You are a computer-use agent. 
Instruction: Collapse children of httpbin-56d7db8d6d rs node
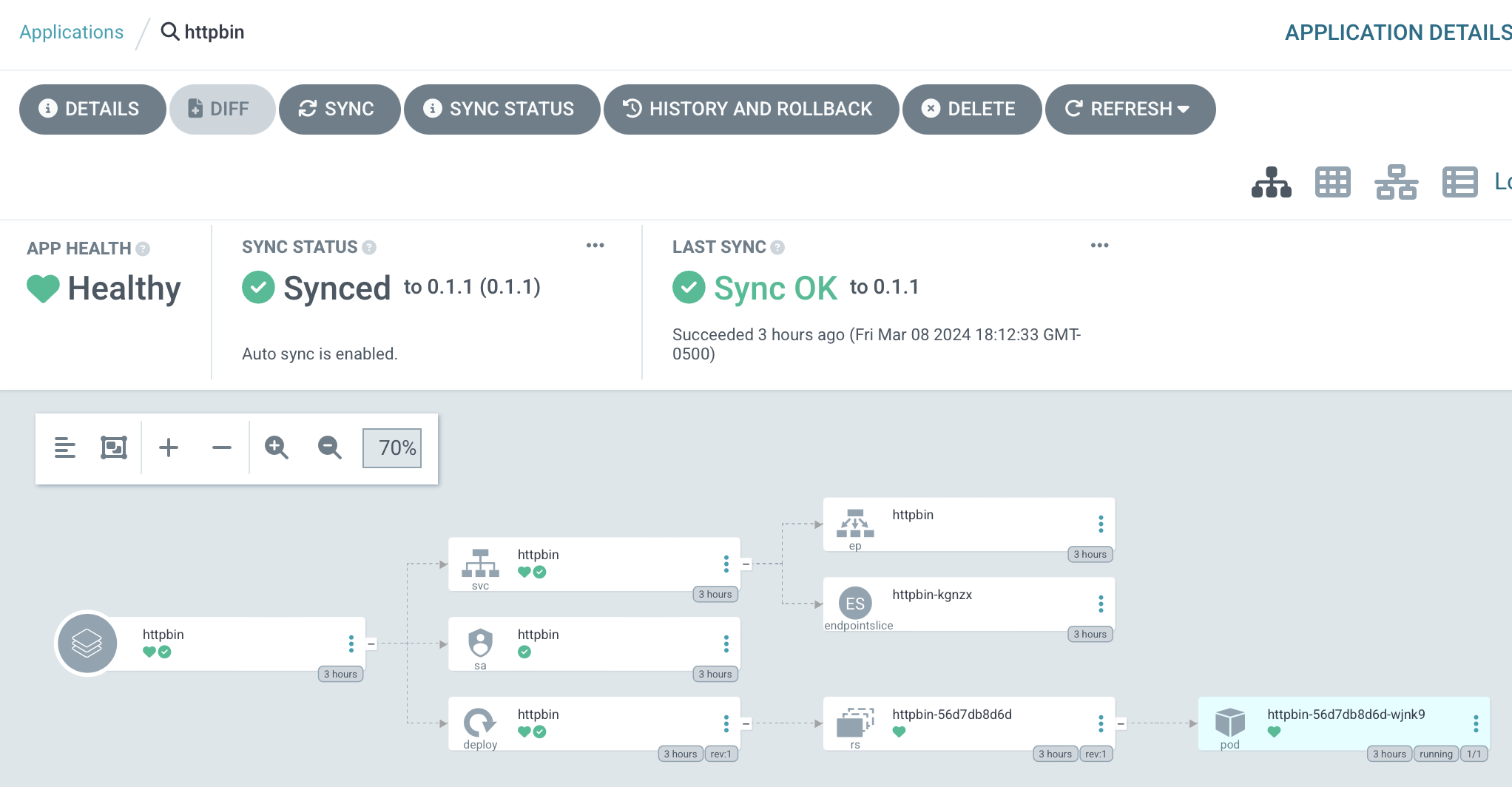click(x=1121, y=724)
